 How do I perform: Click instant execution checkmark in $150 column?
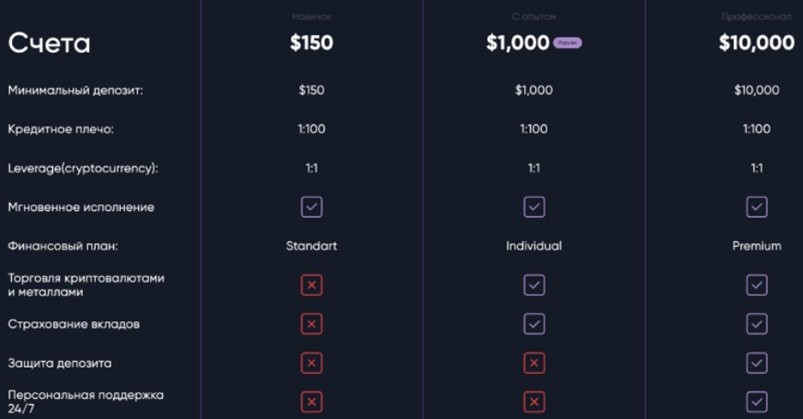pos(311,207)
